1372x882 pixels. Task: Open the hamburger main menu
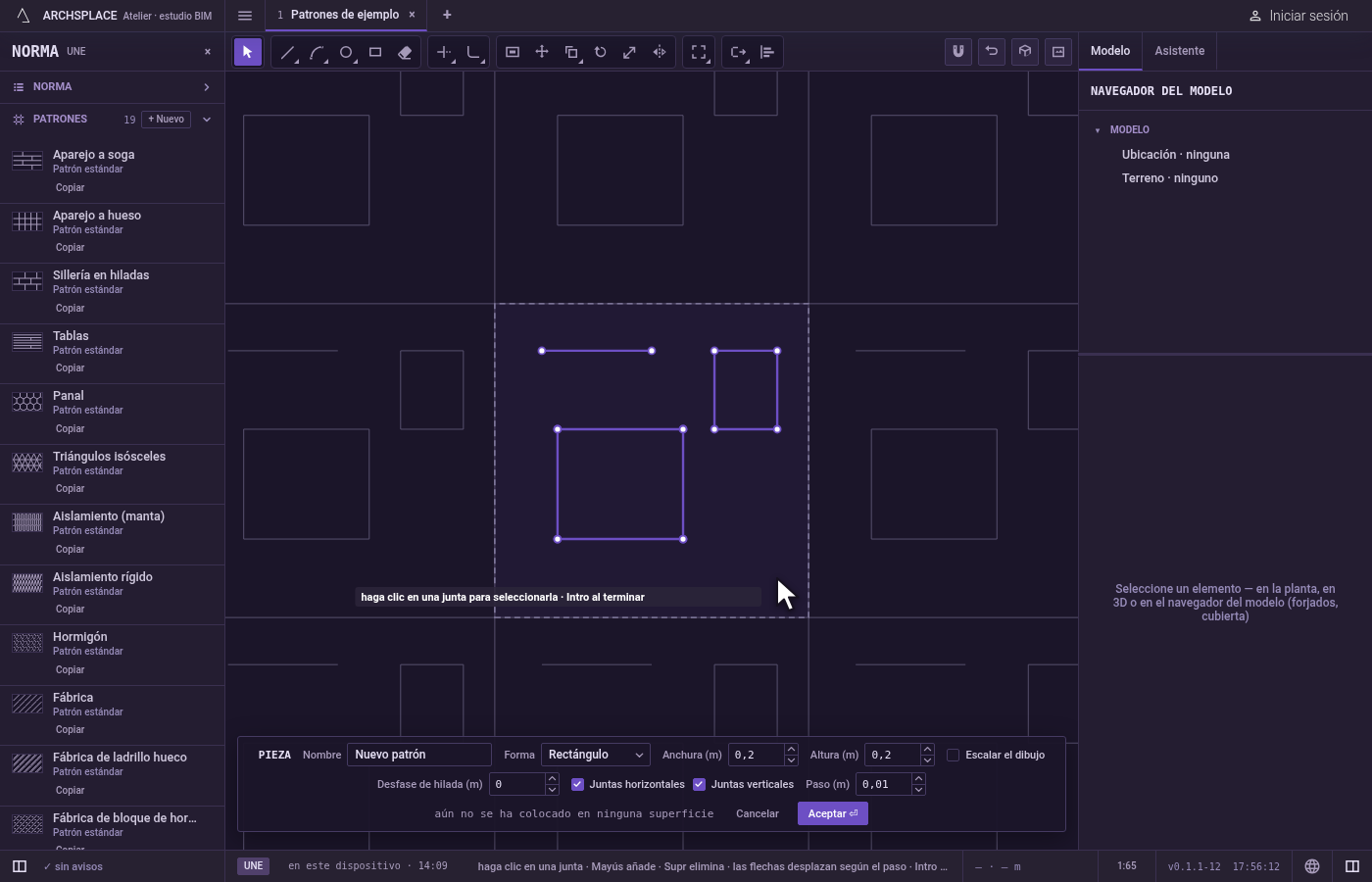(245, 15)
